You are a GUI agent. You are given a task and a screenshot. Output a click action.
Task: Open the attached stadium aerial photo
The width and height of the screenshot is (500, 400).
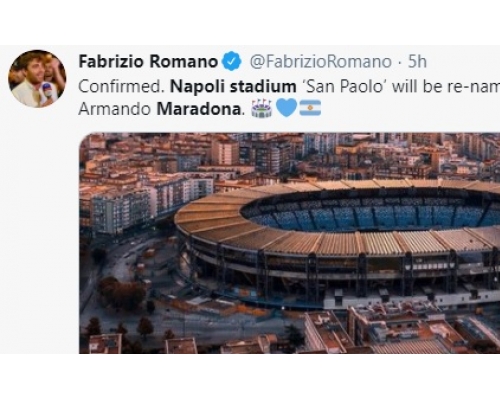[x=290, y=243]
